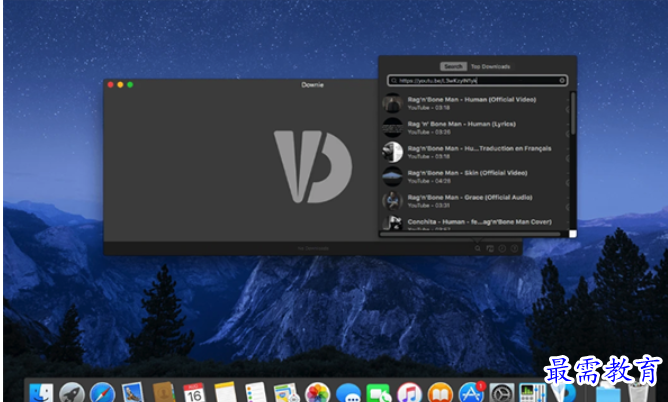Launch Safari from the Dock
This screenshot has height=402, width=668.
pyautogui.click(x=103, y=393)
